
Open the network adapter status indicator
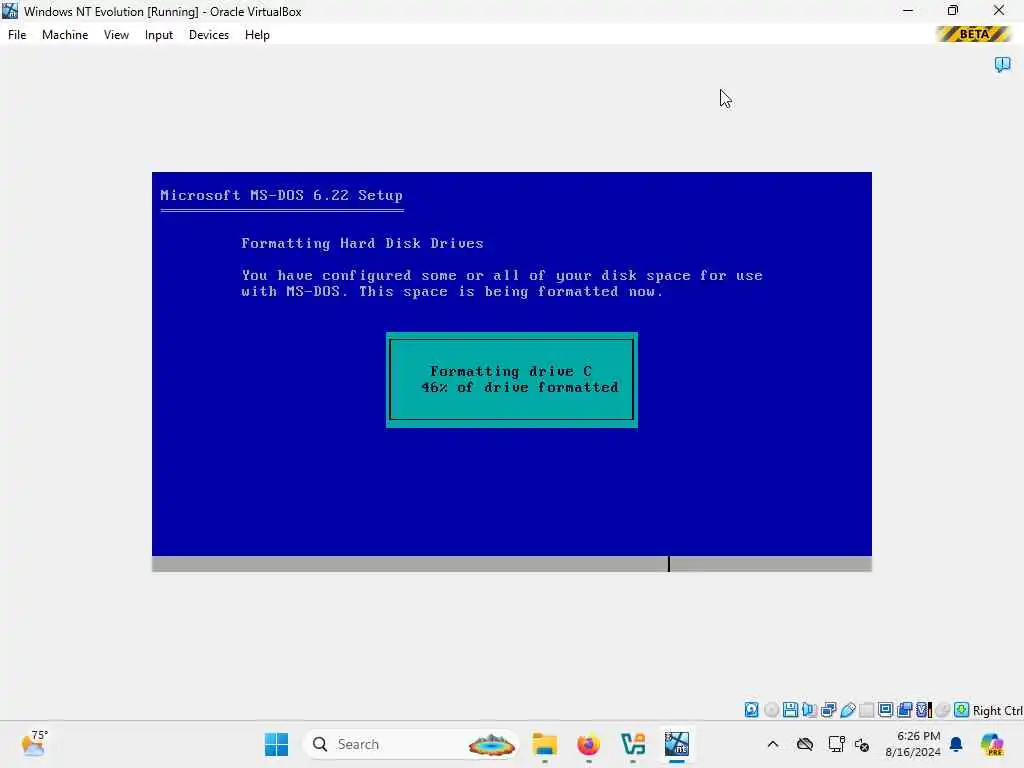point(828,710)
